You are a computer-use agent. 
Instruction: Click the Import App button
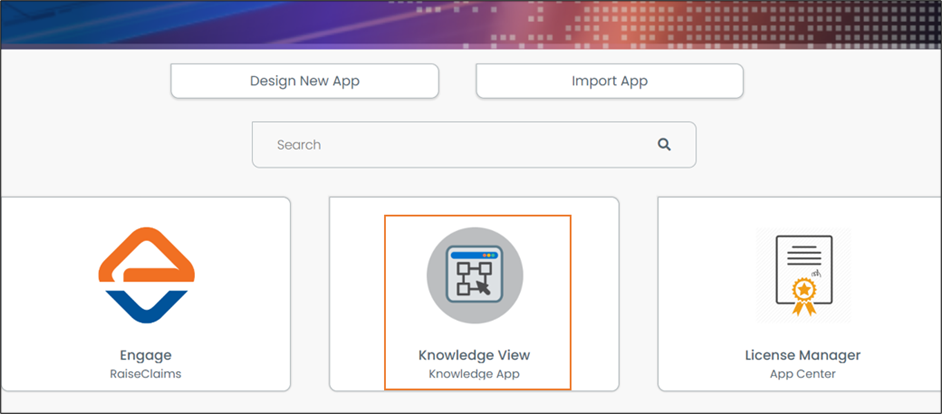[609, 81]
